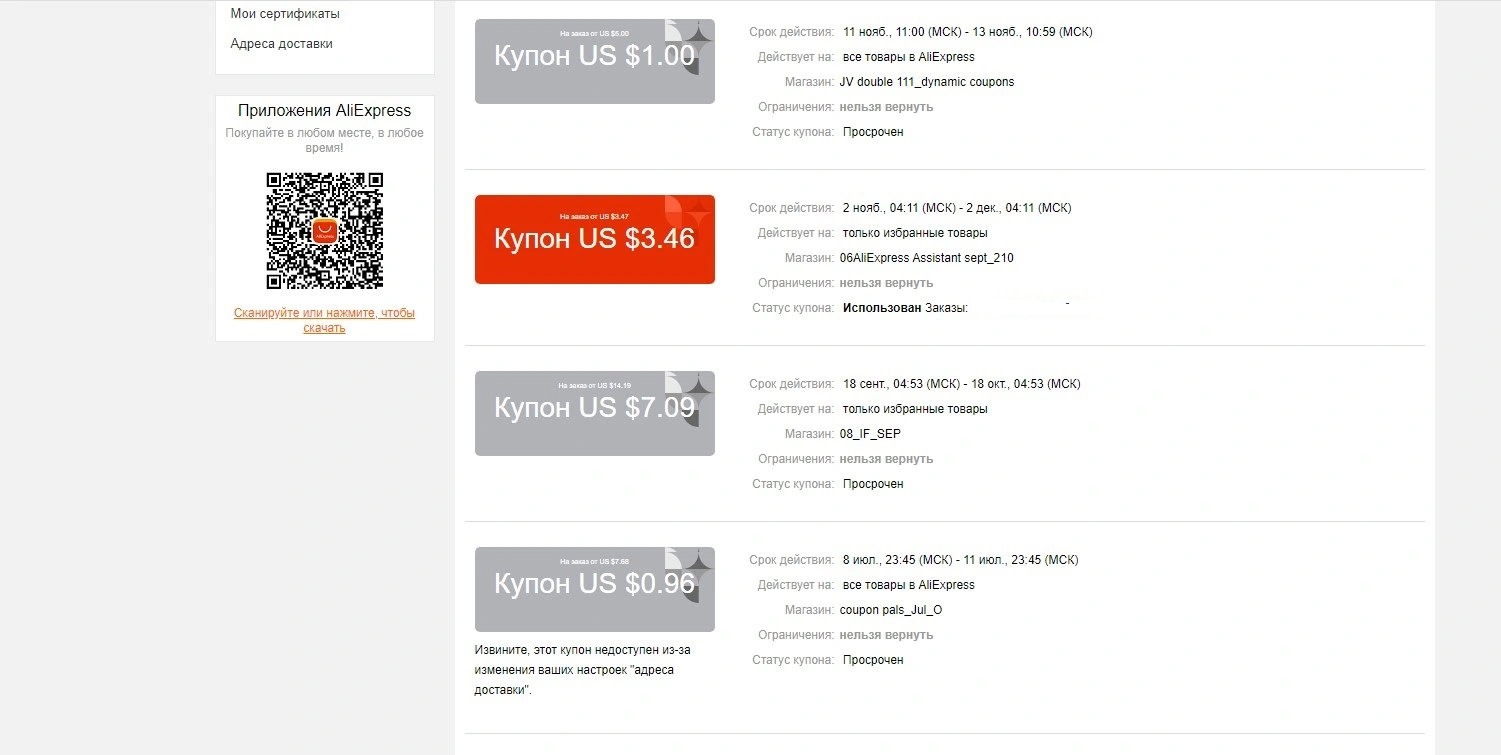Select the gray US $0.96 coupon card

point(595,589)
